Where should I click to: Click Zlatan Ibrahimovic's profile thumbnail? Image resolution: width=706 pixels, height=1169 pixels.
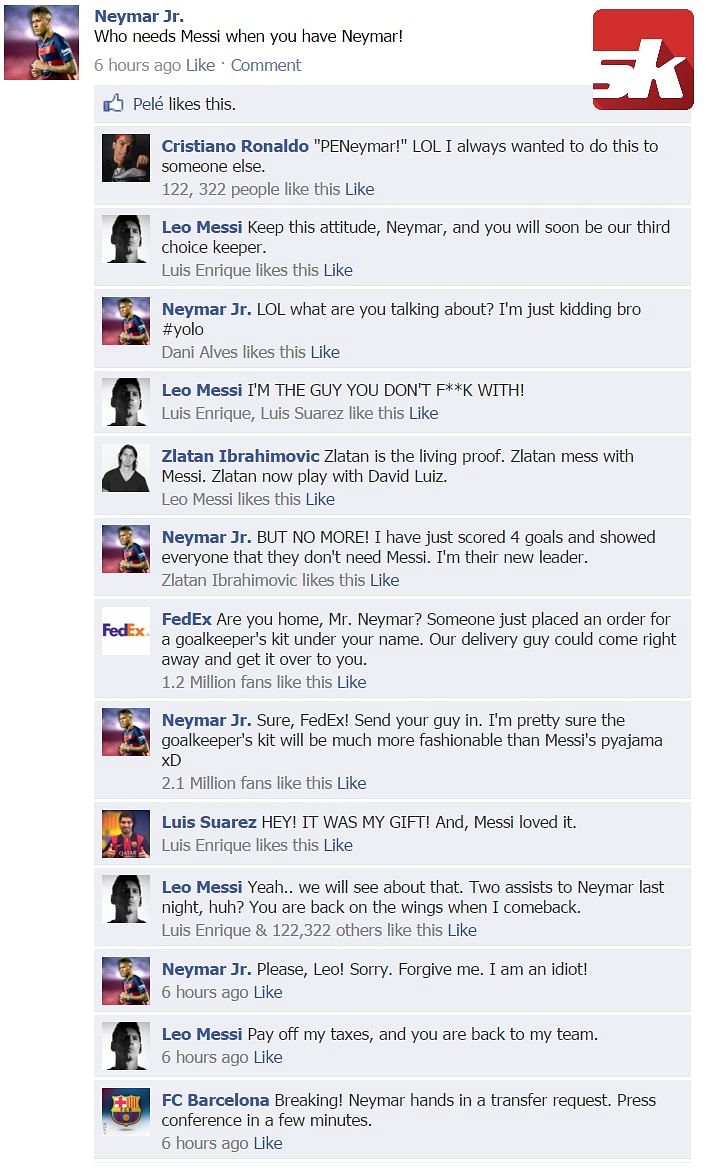tap(126, 468)
